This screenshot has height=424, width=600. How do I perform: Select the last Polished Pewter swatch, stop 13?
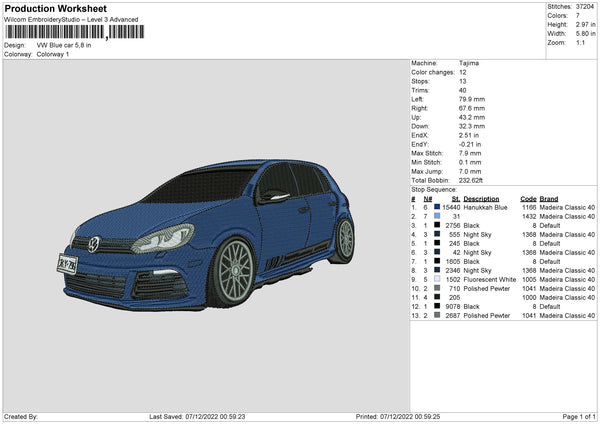437,315
